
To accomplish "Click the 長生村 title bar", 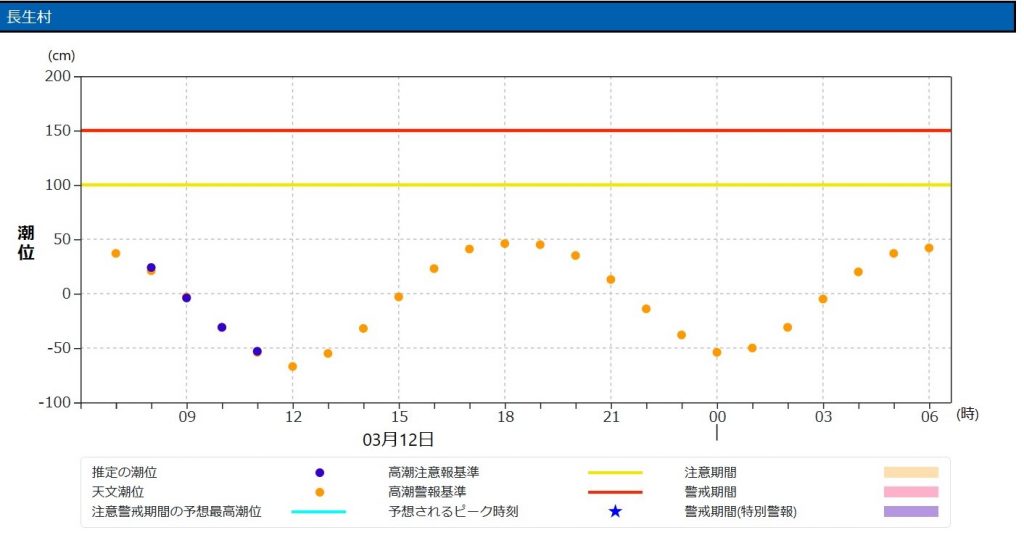I will 508,16.
